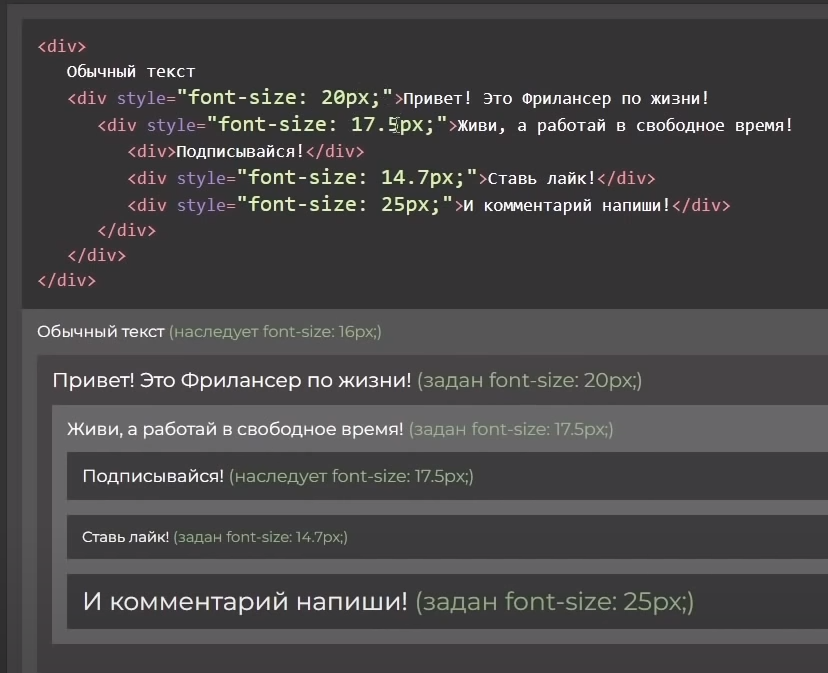Image resolution: width=828 pixels, height=673 pixels.
Task: Click rendered 'Ставь лайк!' in preview
Action: tap(126, 537)
